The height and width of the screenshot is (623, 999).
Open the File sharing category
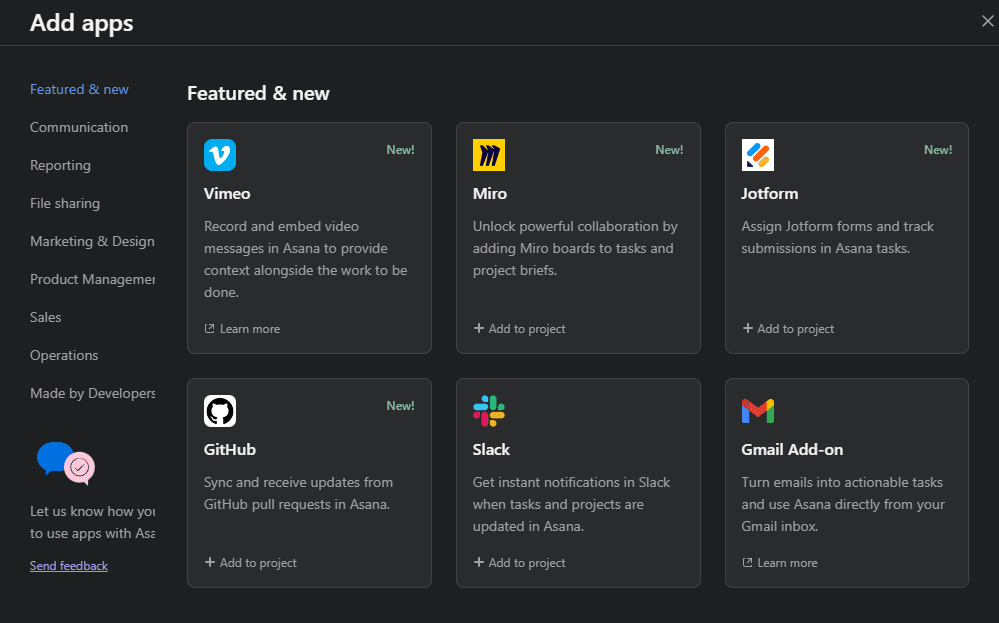click(65, 203)
